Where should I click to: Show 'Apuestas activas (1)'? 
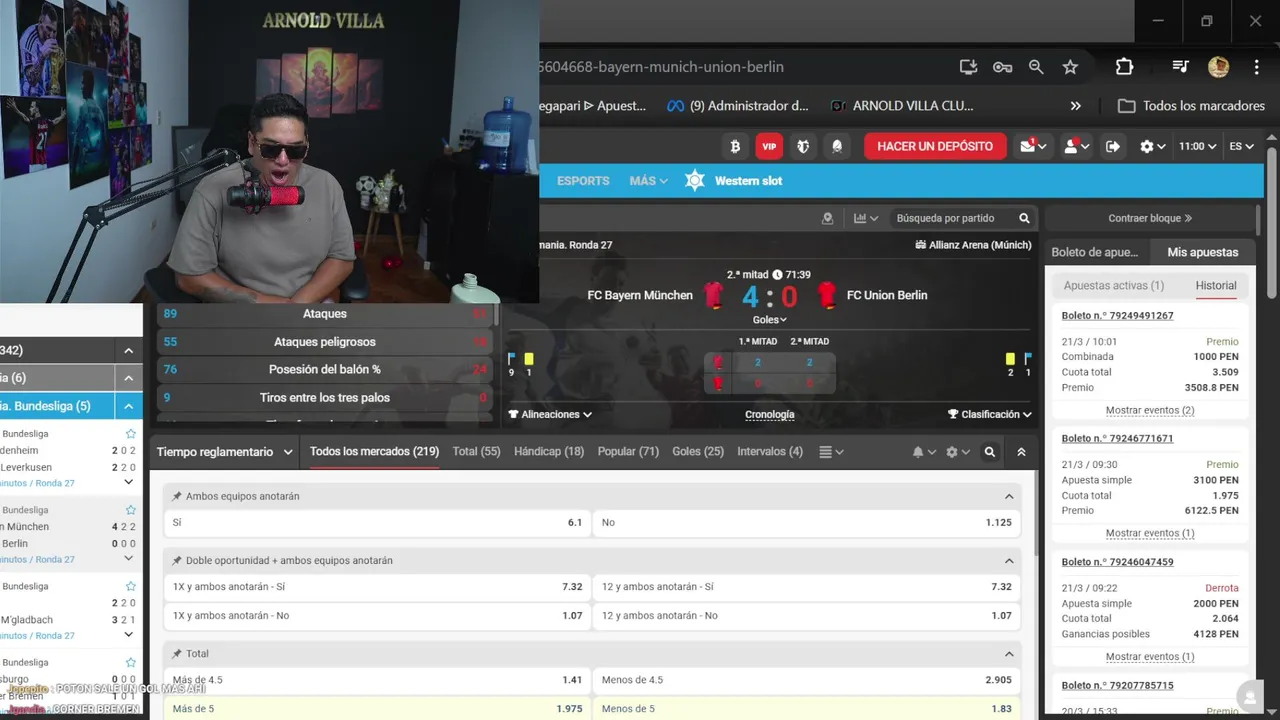[x=1114, y=286]
